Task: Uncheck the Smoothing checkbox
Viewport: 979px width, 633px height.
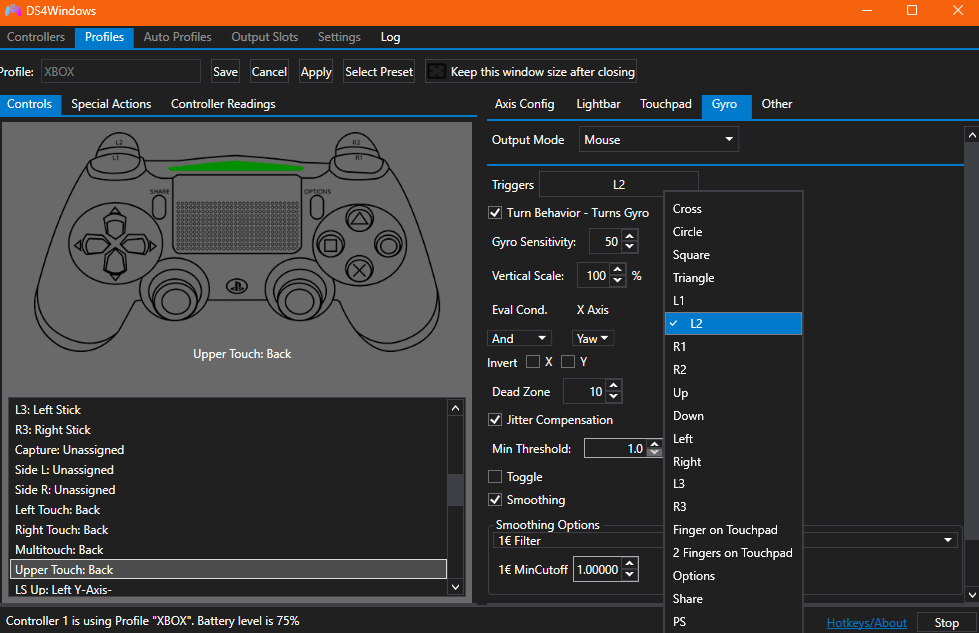Action: coord(495,500)
